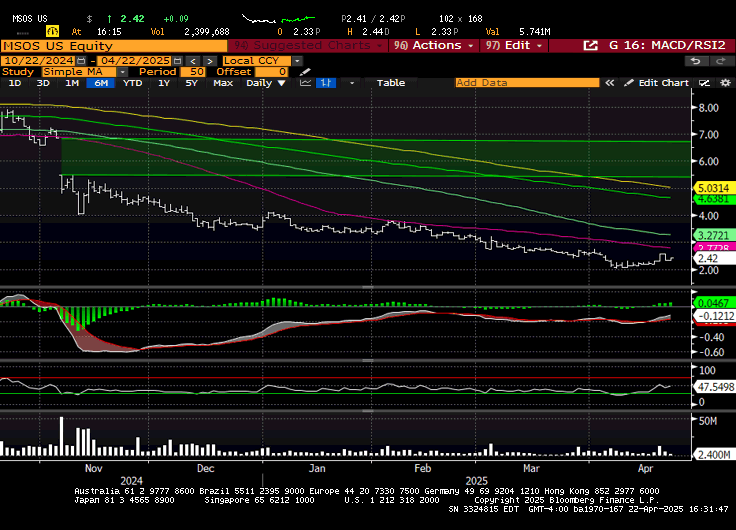
Task: Click the MSOS US Equity security field
Action: (x=114, y=46)
